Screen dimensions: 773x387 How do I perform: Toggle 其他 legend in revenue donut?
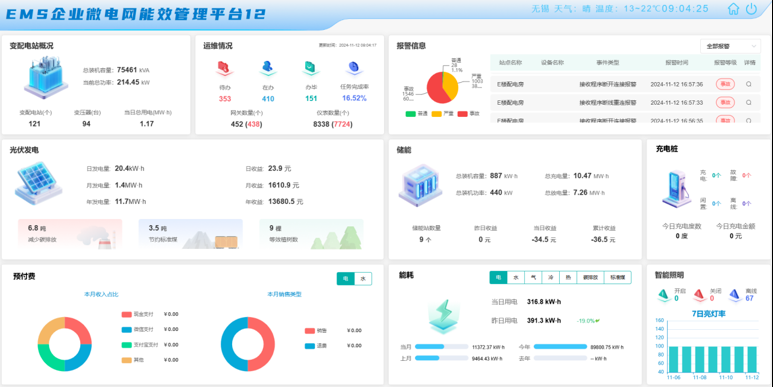click(x=133, y=360)
